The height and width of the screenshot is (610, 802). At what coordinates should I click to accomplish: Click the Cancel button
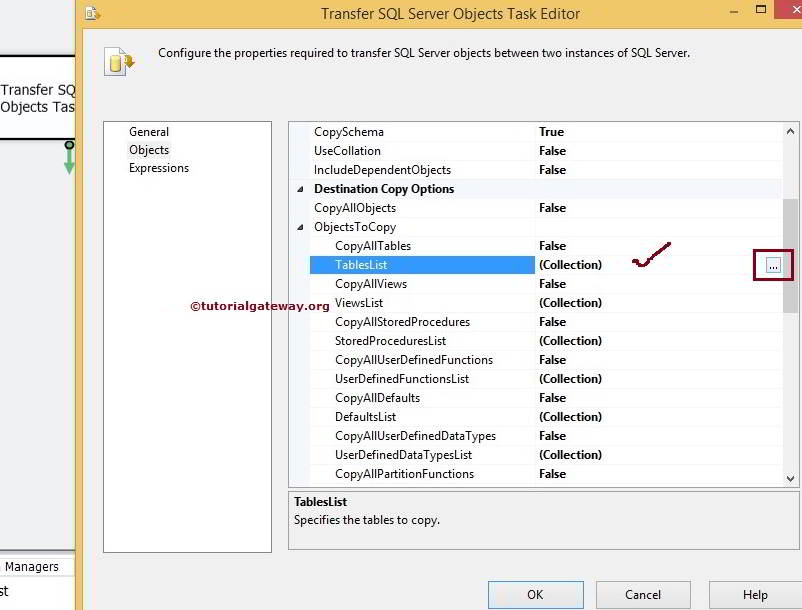click(643, 594)
